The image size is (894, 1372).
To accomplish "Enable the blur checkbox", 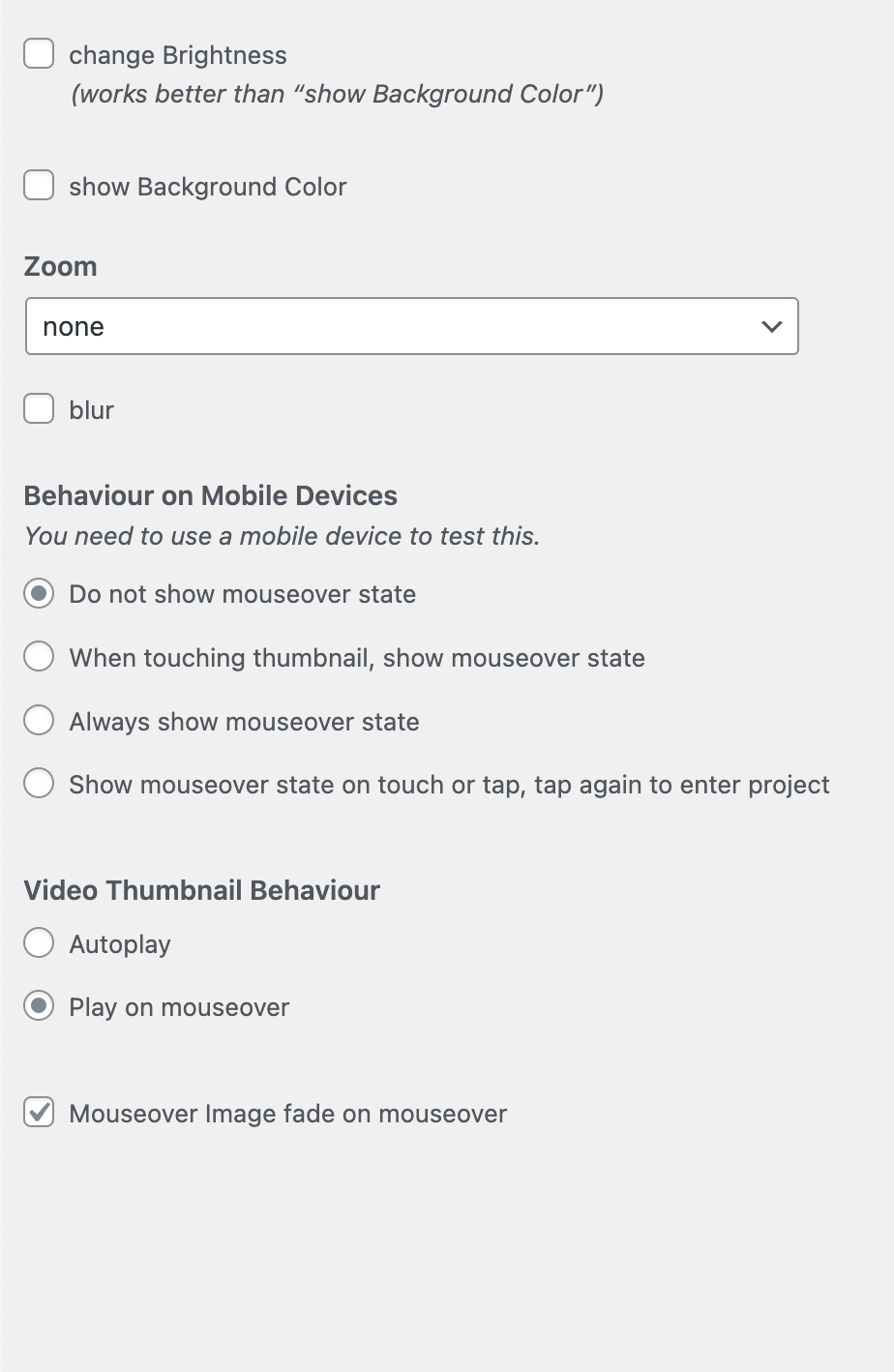I will [x=39, y=409].
